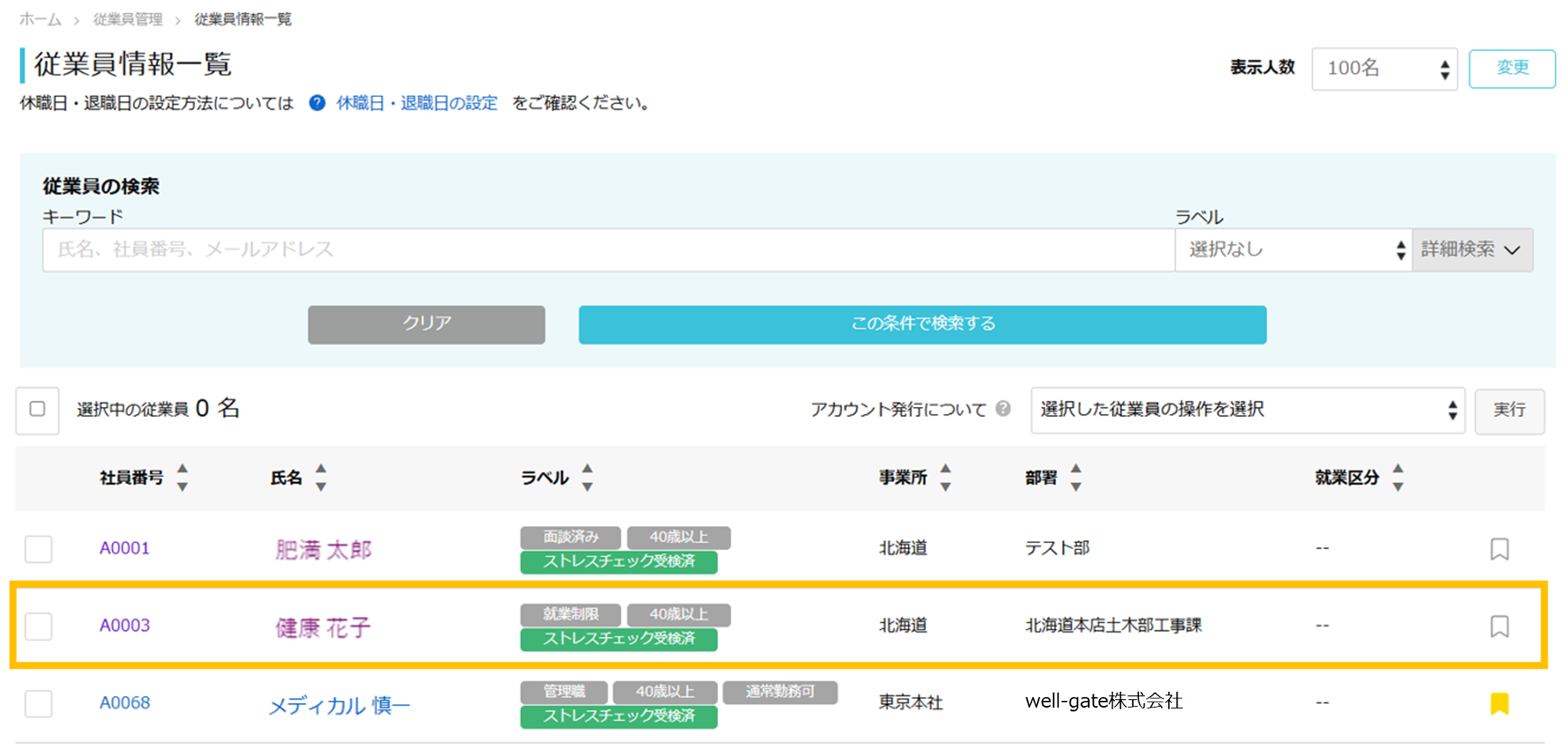
Task: Open the 表示人数 100名 dropdown
Action: pyautogui.click(x=1385, y=69)
